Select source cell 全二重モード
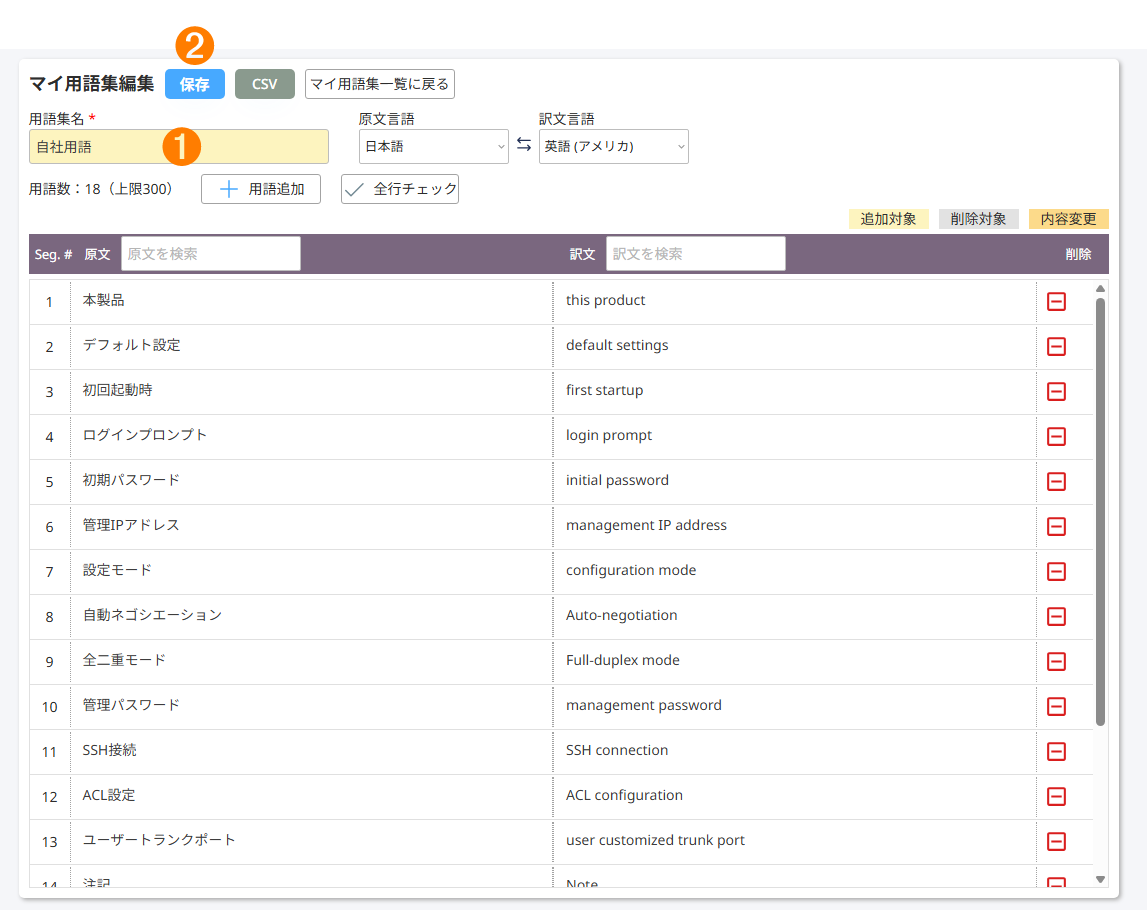1147x911 pixels. pos(312,661)
